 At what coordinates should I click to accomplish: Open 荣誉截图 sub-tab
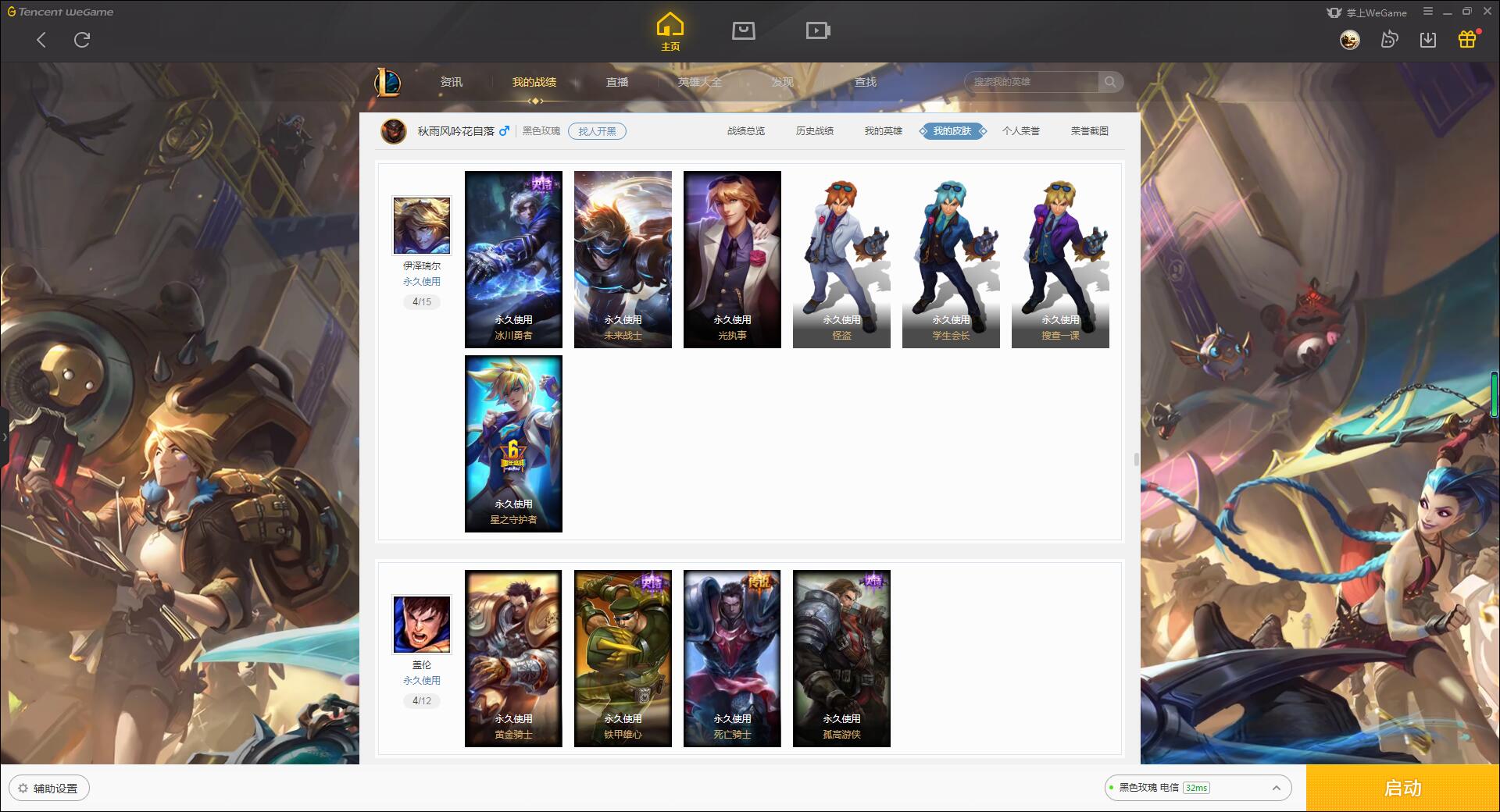(x=1089, y=131)
